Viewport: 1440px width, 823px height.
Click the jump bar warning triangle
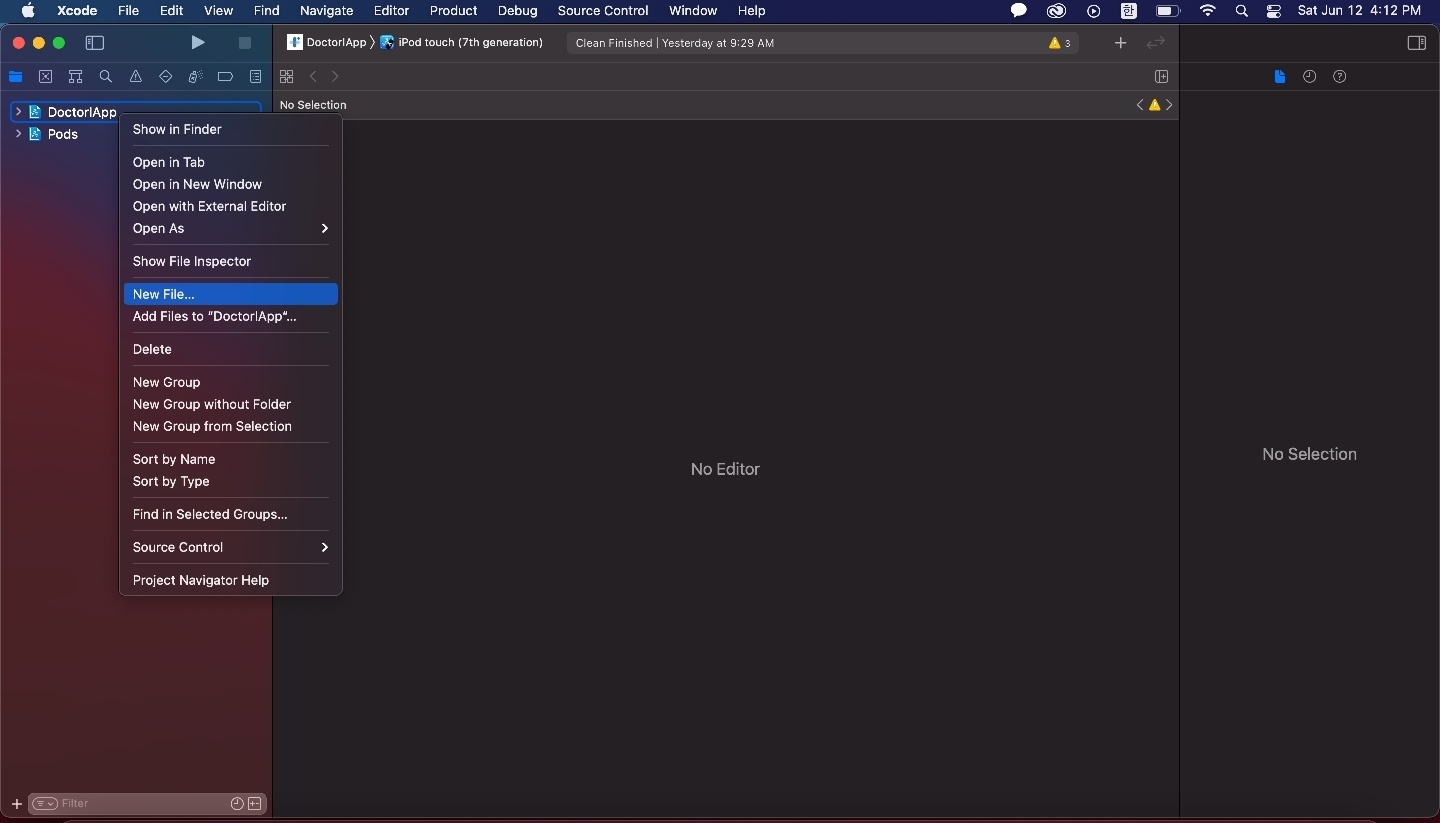[1154, 105]
